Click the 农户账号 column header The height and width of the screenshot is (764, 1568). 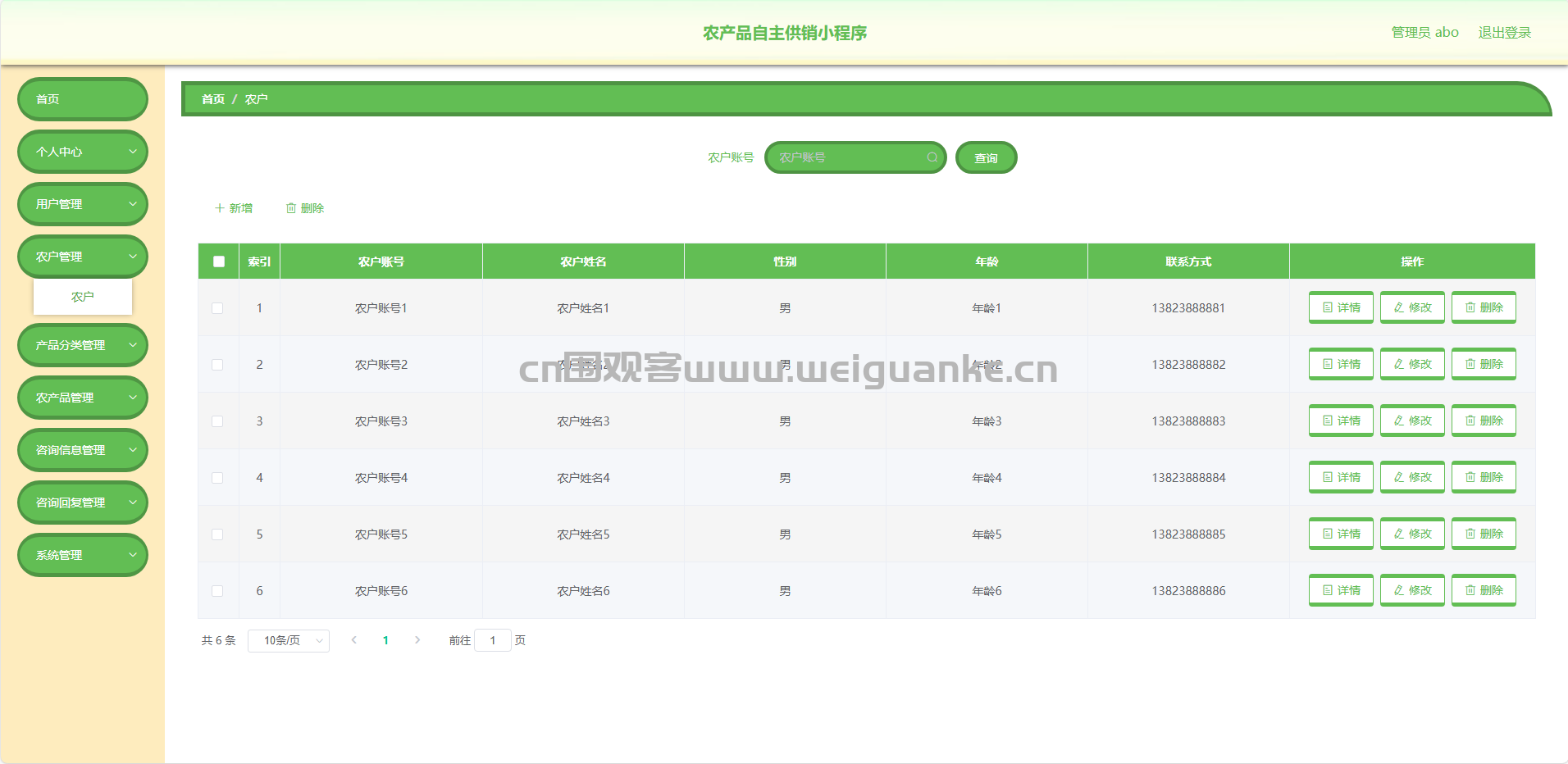coord(381,261)
